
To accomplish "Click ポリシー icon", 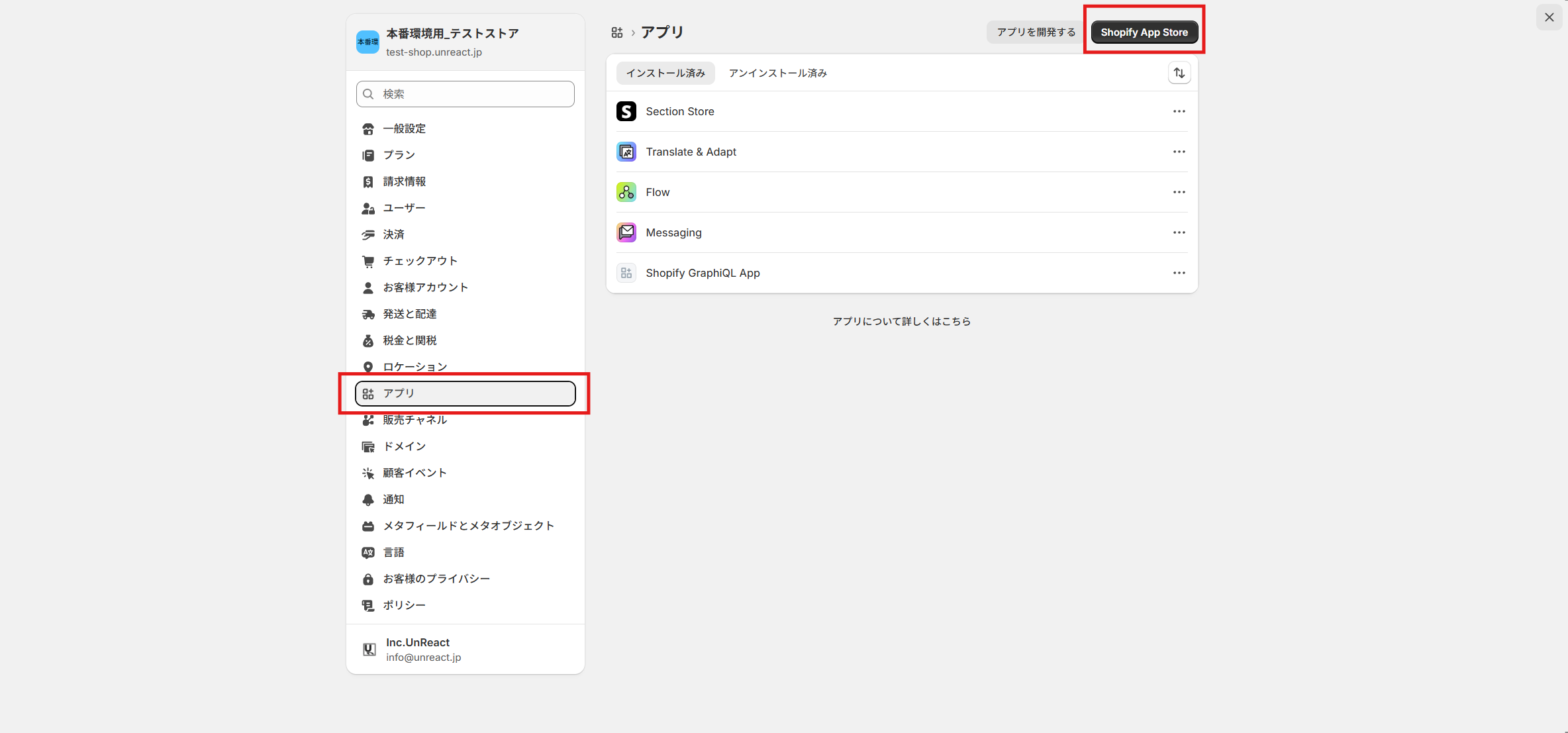I will (x=368, y=605).
